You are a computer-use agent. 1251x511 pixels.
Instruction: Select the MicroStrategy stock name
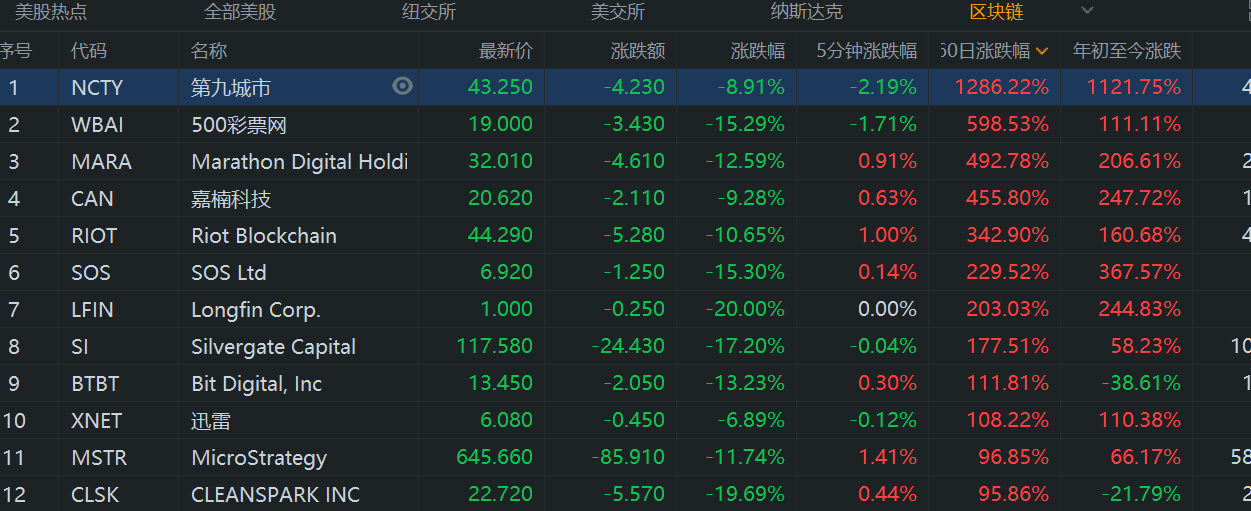point(259,458)
